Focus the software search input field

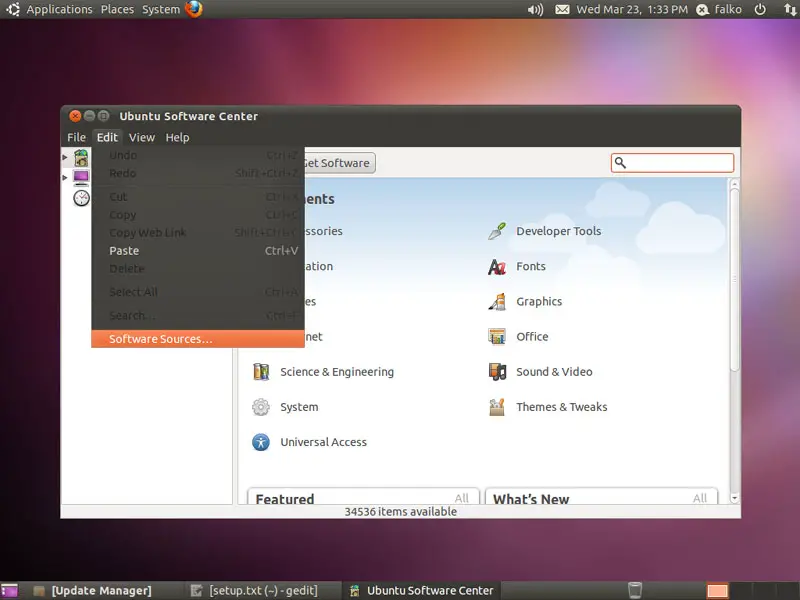(x=672, y=163)
